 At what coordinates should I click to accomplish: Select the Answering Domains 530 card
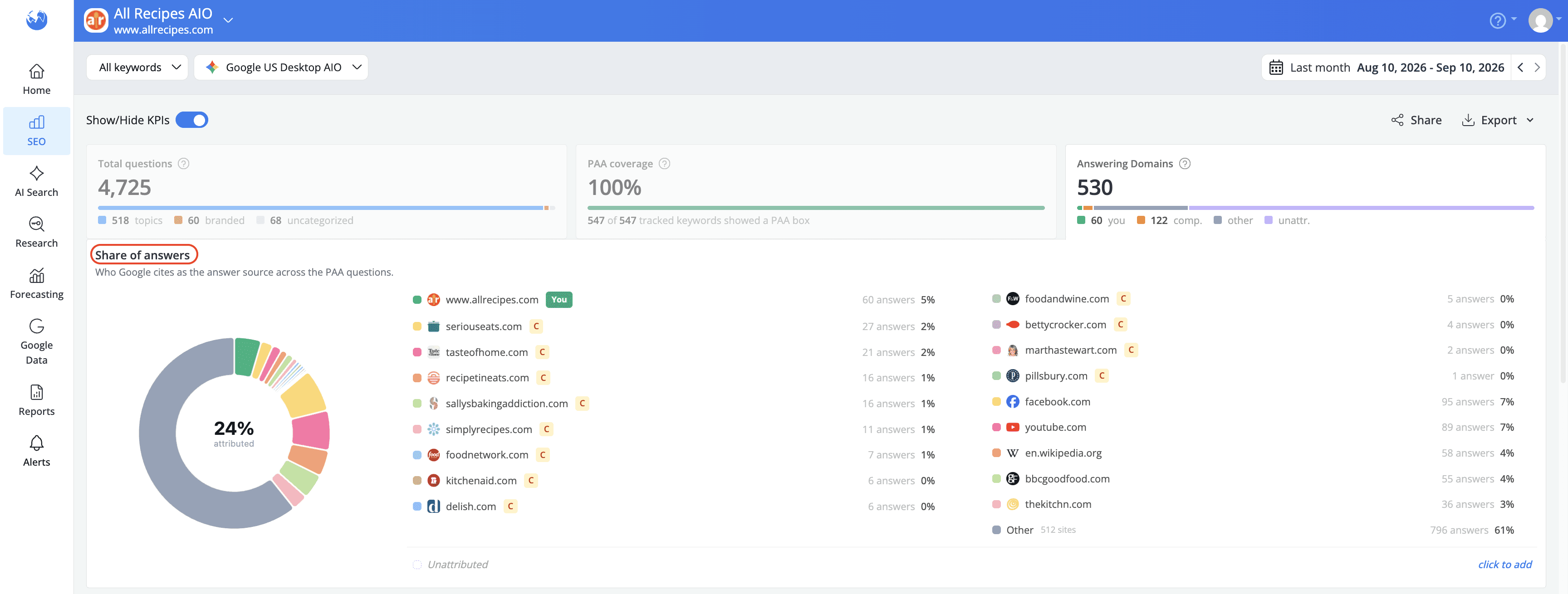coord(1306,191)
